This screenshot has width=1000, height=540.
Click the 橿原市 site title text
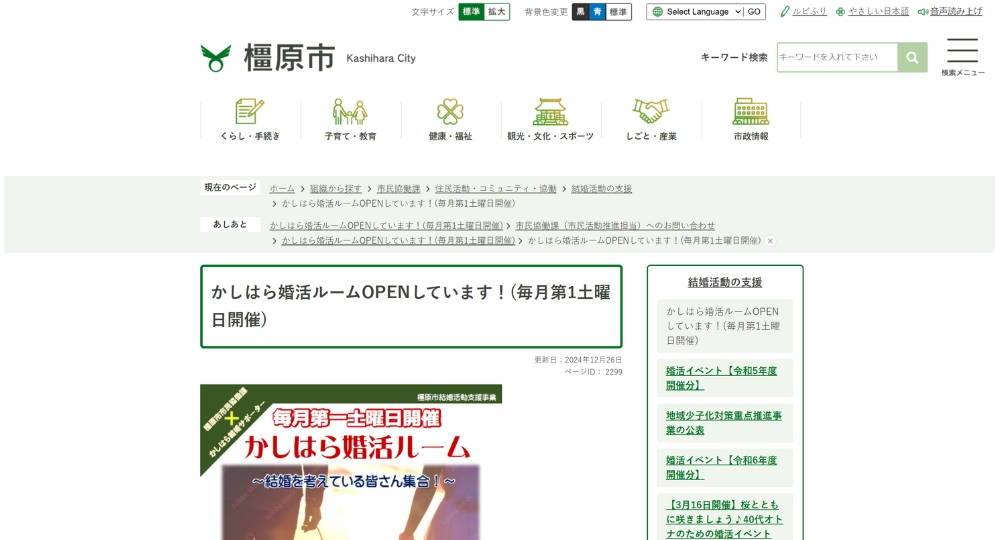[289, 58]
